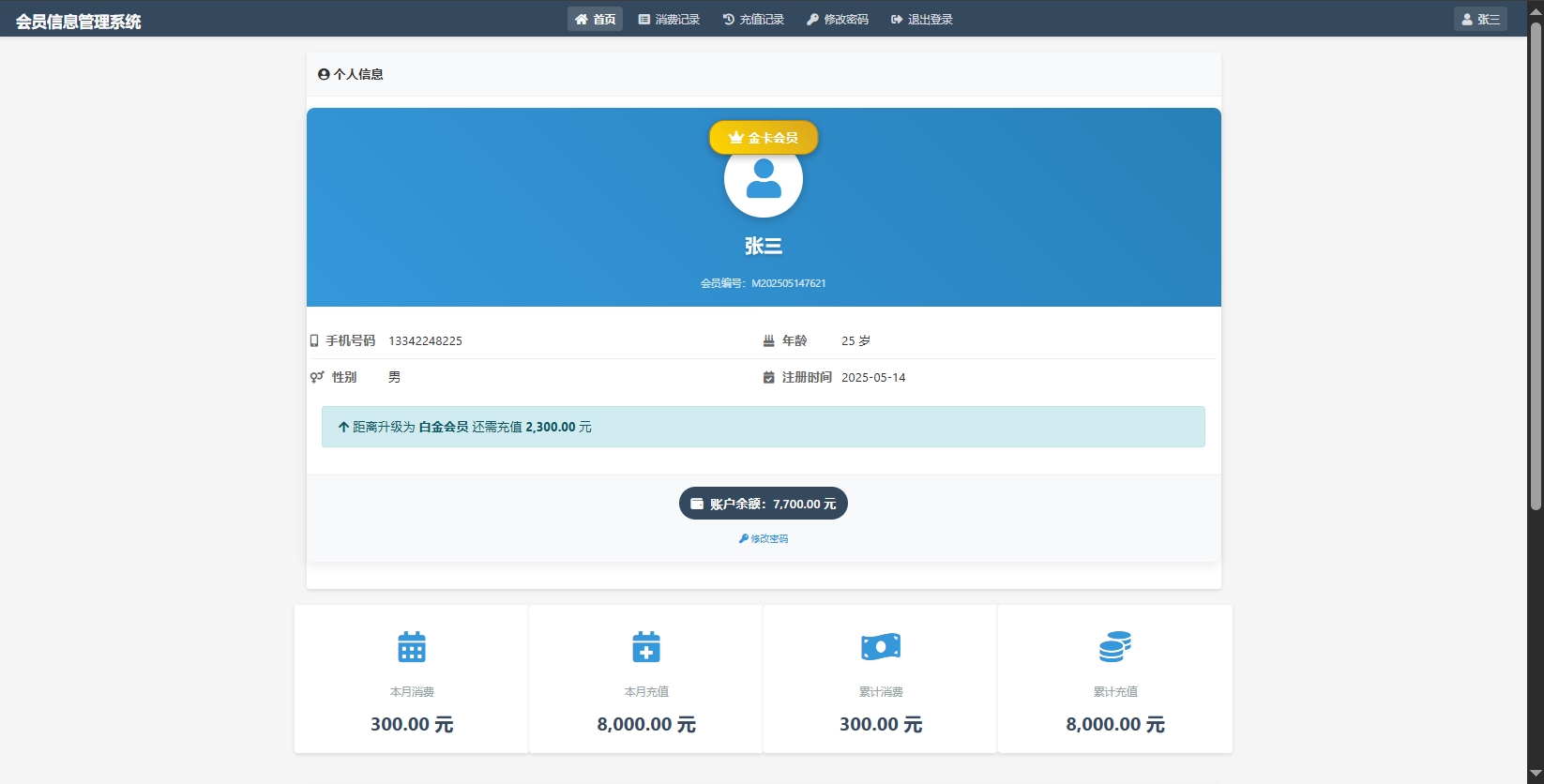Click the up arrow in upgrade notice
This screenshot has width=1544, height=784.
[343, 427]
